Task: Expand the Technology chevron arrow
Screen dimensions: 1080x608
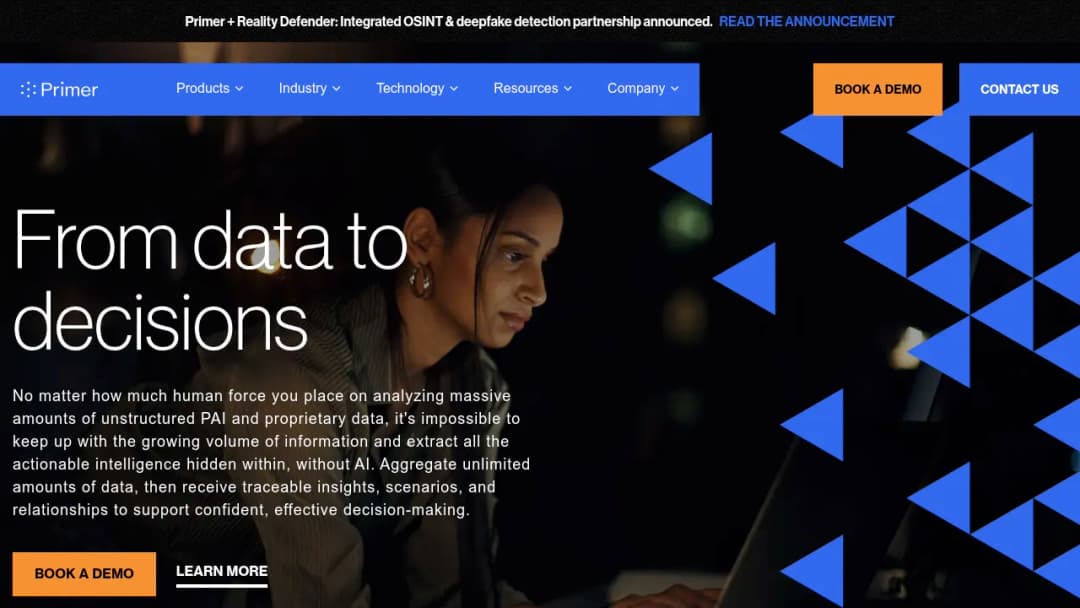Action: click(454, 89)
